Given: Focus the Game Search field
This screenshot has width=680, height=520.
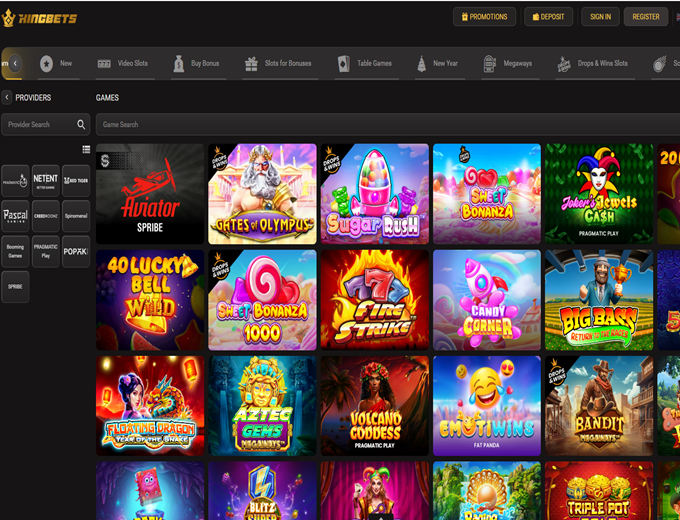Looking at the screenshot, I should [388, 124].
